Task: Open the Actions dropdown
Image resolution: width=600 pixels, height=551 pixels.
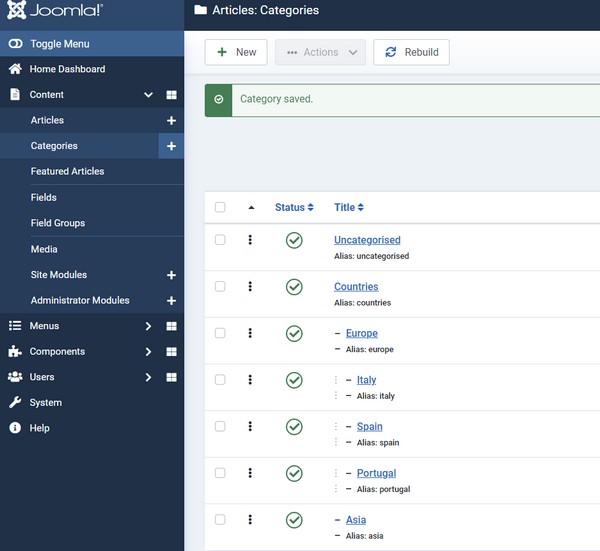Action: [x=320, y=52]
